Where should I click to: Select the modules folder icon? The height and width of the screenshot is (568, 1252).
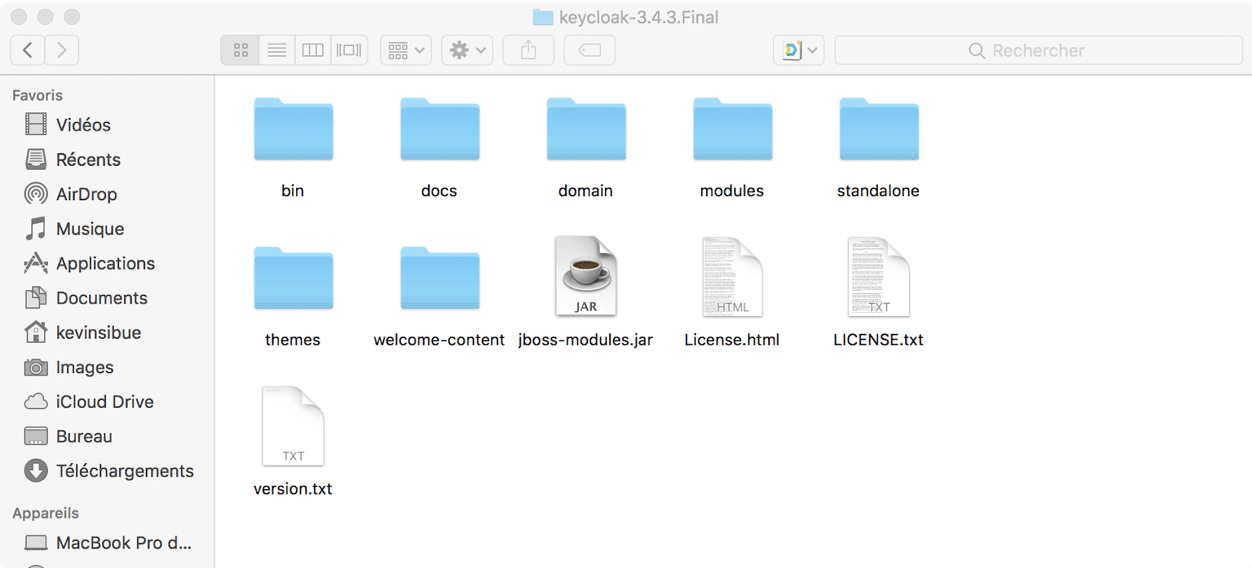tap(733, 129)
